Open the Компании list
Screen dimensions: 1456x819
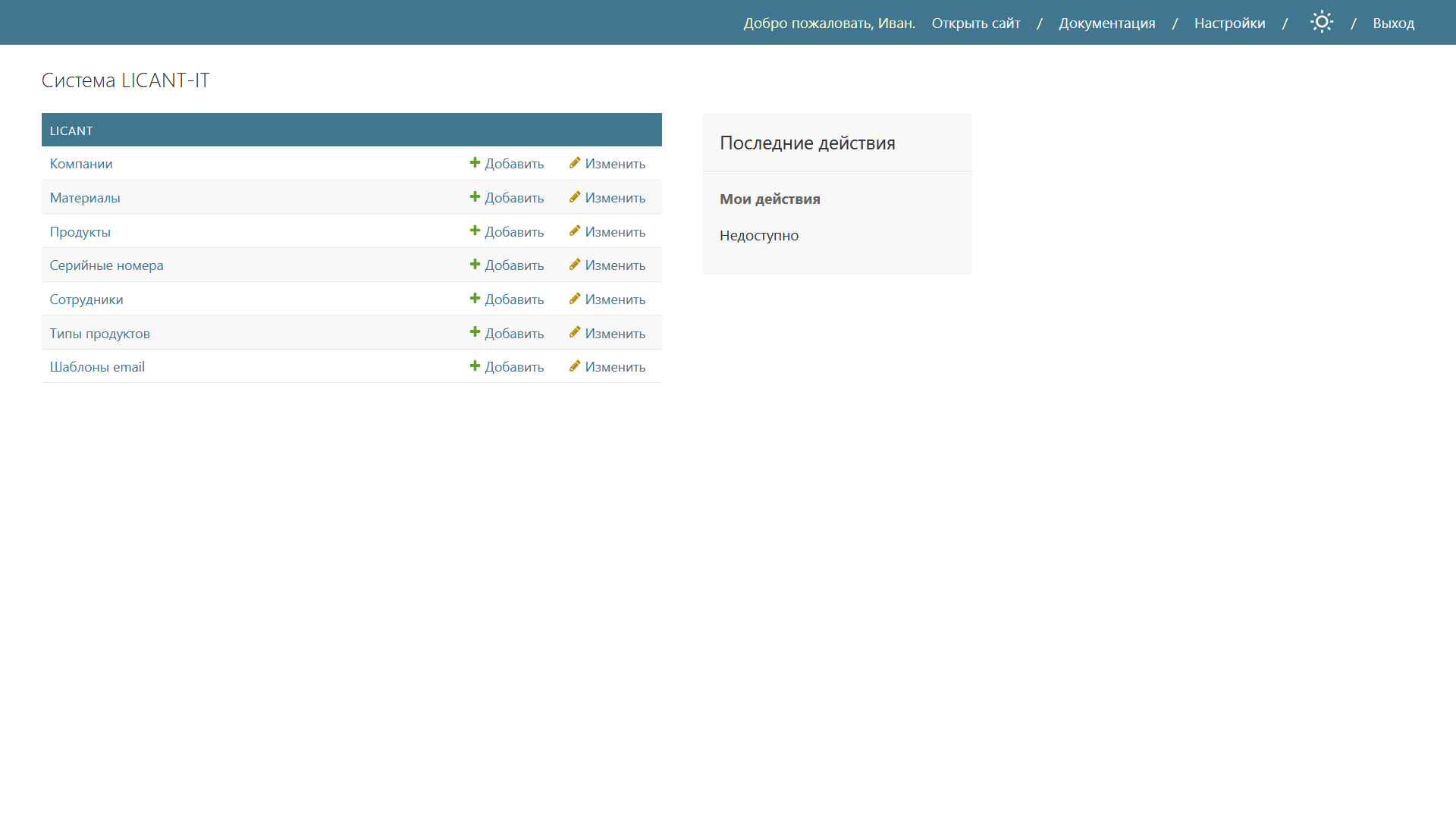tap(81, 164)
